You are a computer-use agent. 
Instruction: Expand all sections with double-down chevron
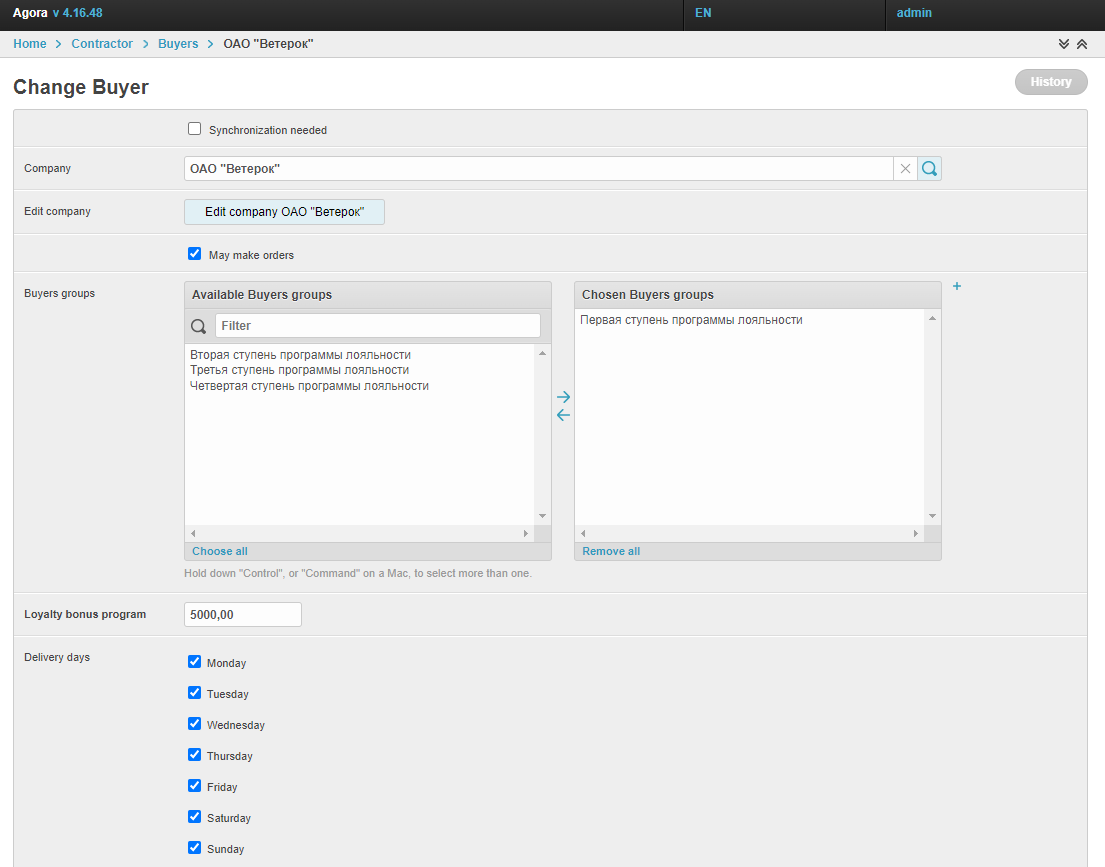click(x=1064, y=44)
